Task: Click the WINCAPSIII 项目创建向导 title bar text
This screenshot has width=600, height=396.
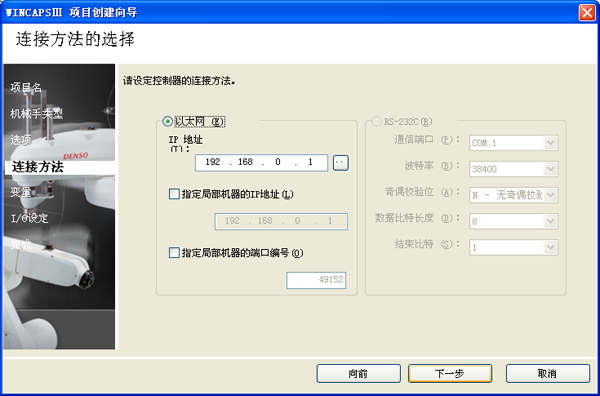Action: 71,13
